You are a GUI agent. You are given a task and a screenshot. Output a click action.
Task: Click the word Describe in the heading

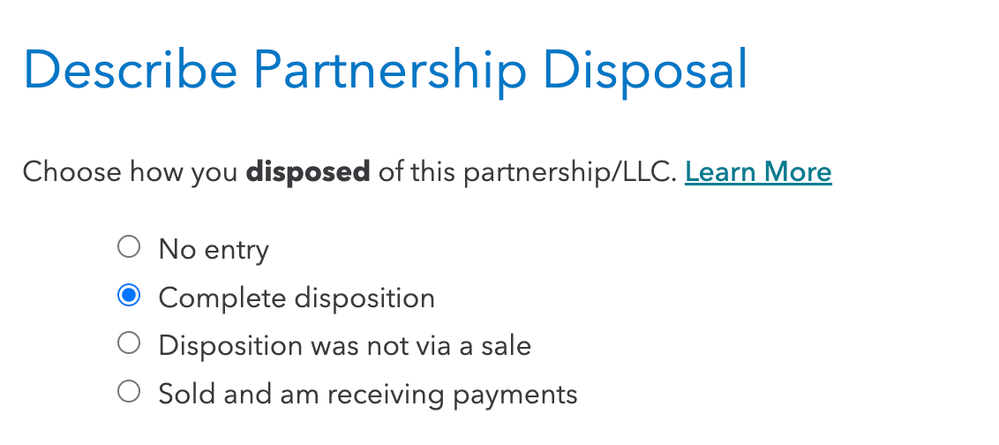131,69
